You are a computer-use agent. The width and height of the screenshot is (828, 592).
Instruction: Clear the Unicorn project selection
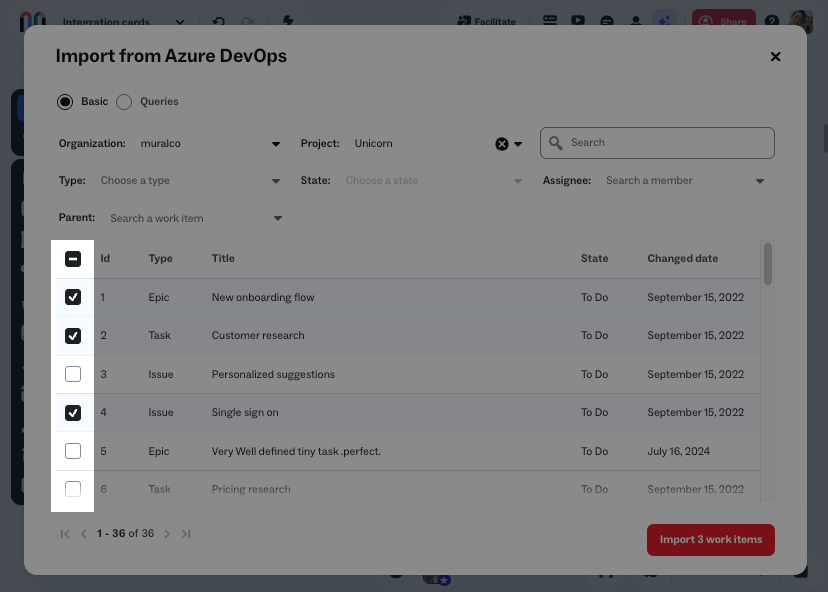click(502, 144)
